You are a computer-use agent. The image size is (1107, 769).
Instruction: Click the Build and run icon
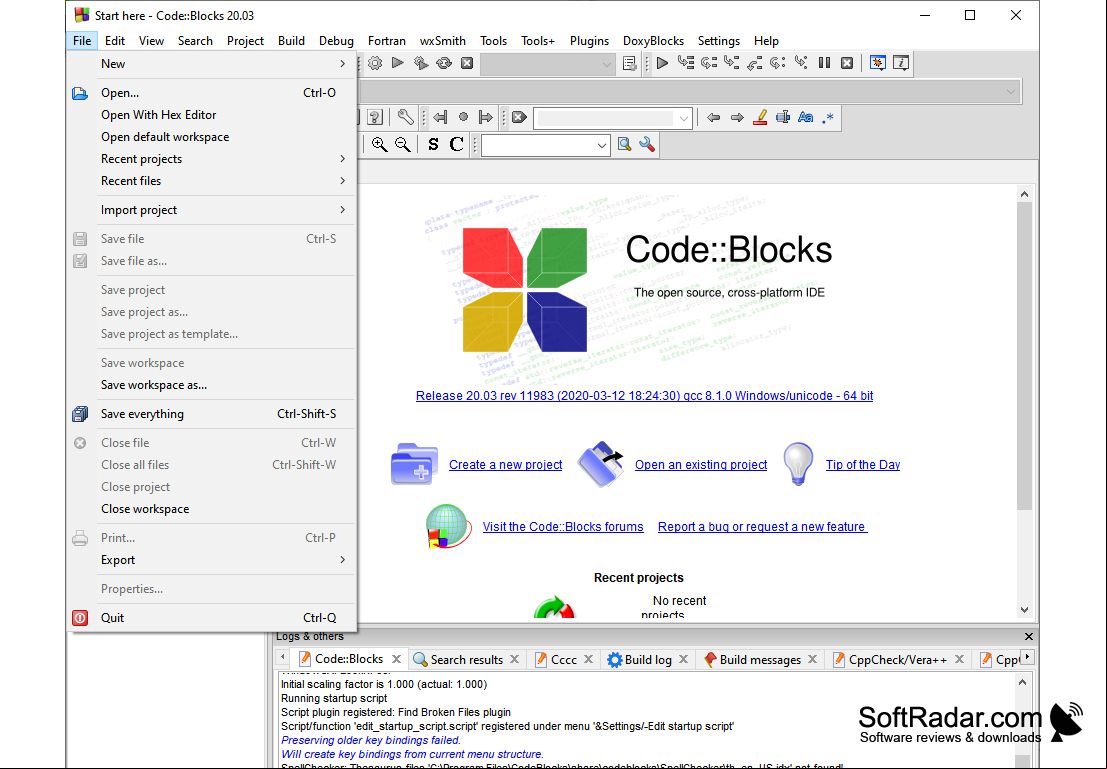pyautogui.click(x=421, y=64)
